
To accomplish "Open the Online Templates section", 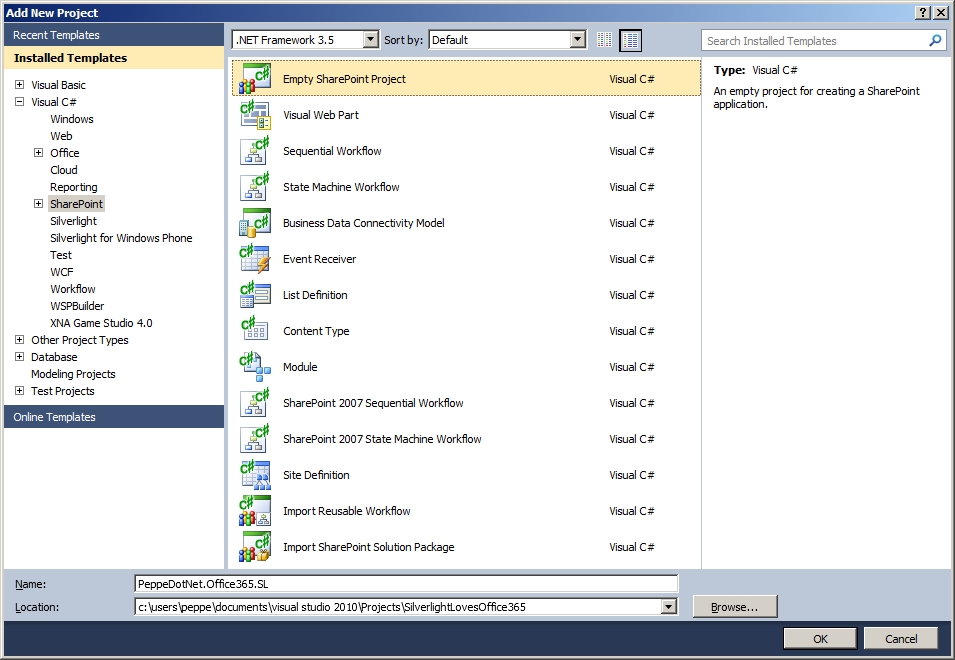I will pyautogui.click(x=114, y=417).
